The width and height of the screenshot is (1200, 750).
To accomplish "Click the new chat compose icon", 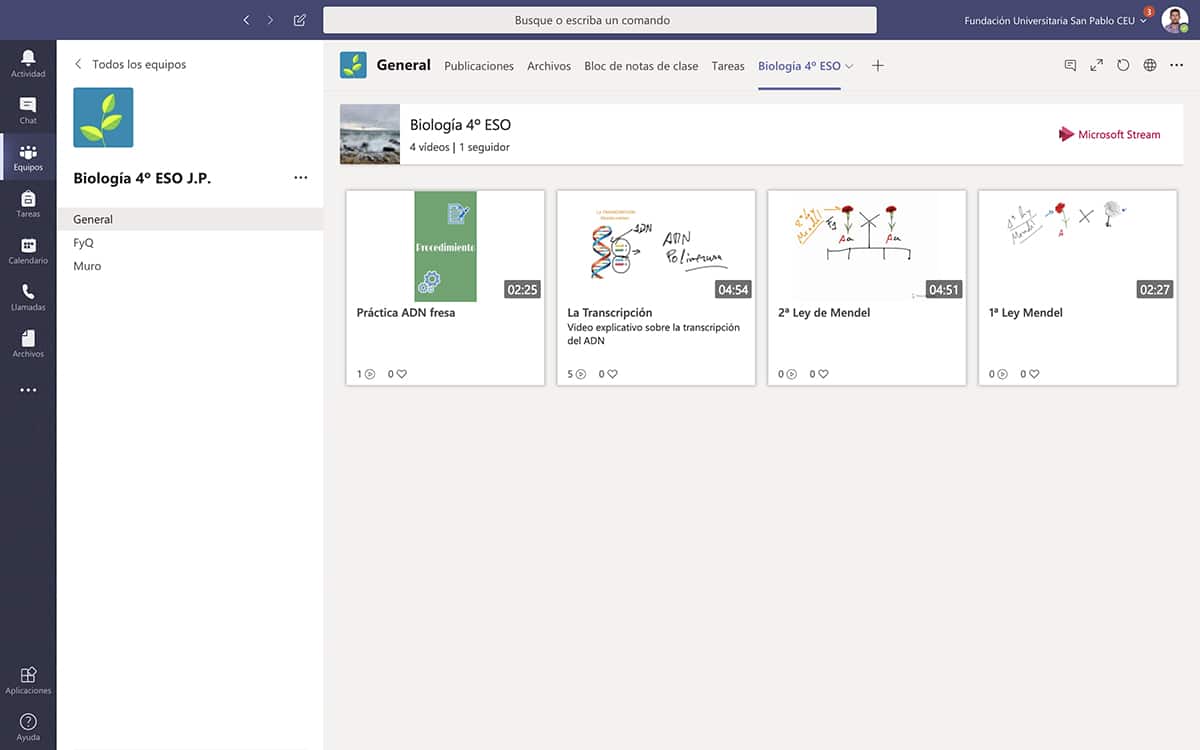I will [300, 20].
